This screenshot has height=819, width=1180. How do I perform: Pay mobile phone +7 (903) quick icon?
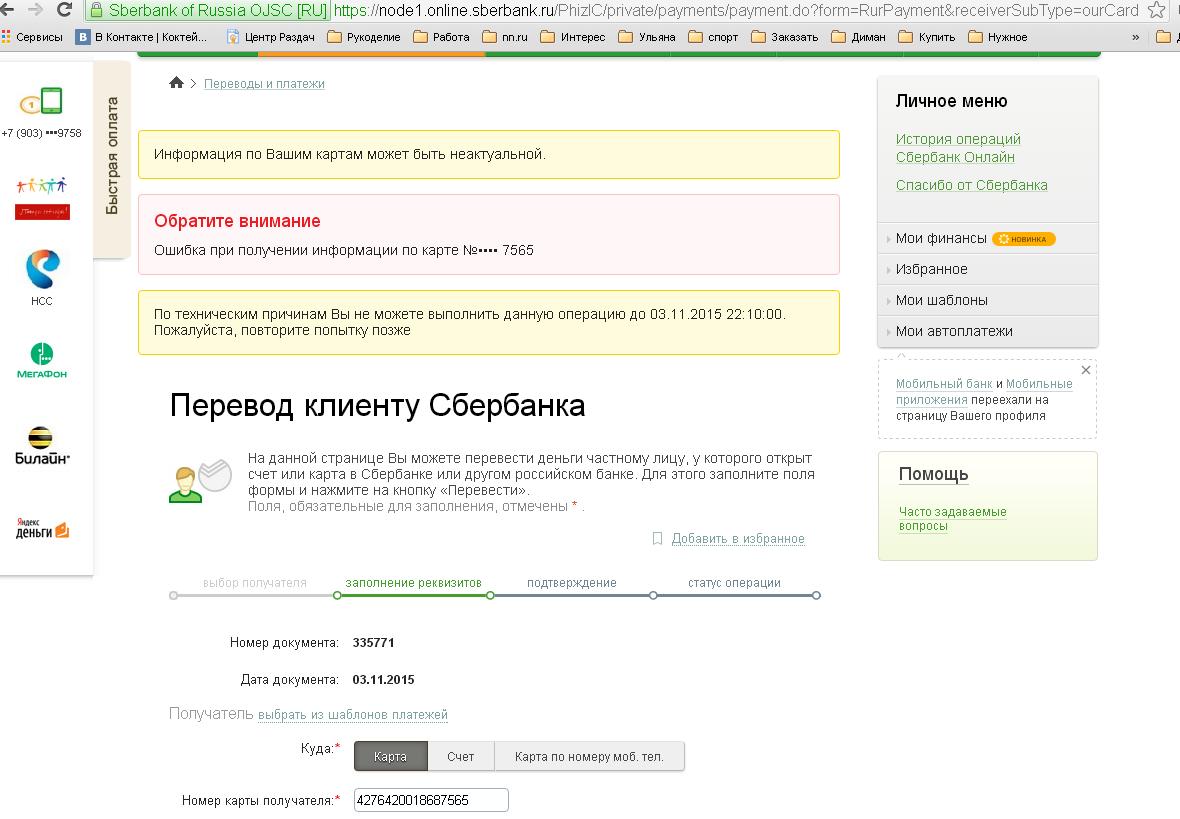pyautogui.click(x=41, y=113)
